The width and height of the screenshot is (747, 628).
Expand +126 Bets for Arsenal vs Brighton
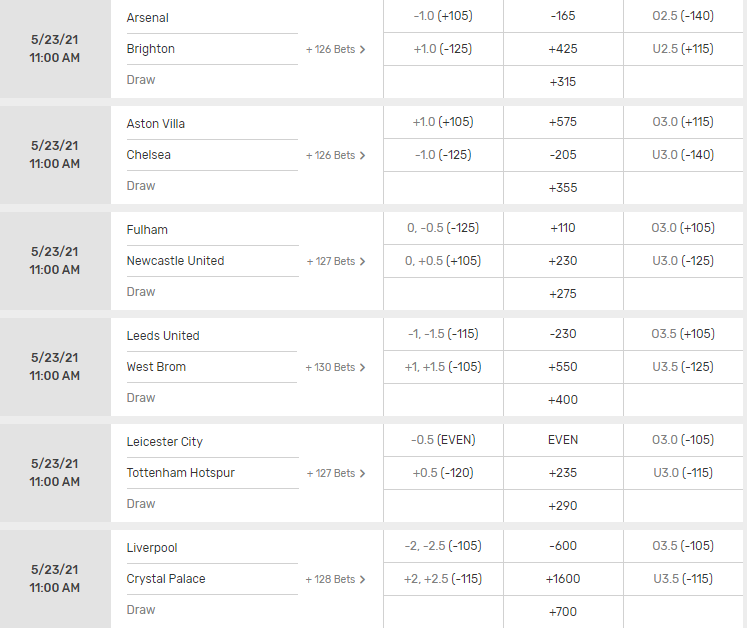tap(335, 49)
